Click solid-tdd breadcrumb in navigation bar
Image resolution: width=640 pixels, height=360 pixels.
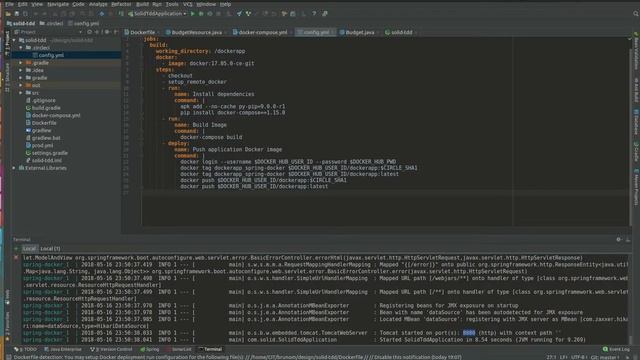pyautogui.click(x=21, y=23)
